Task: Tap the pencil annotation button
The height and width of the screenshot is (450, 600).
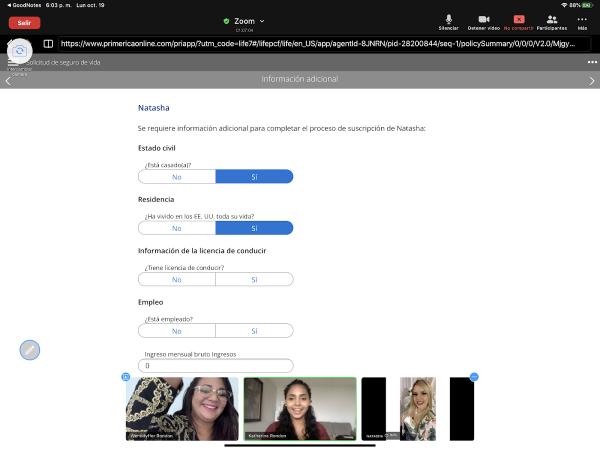Action: pyautogui.click(x=30, y=350)
